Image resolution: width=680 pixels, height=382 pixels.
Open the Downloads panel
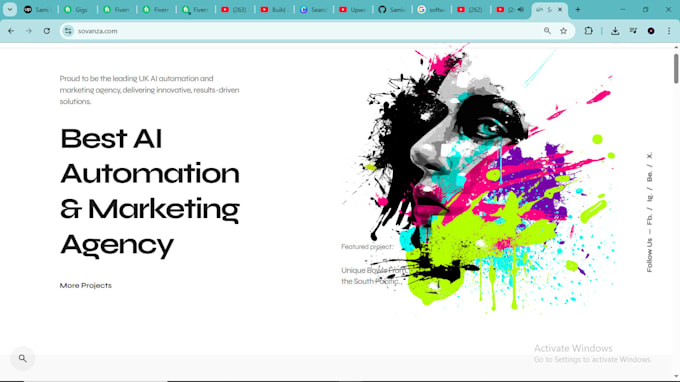(x=615, y=31)
